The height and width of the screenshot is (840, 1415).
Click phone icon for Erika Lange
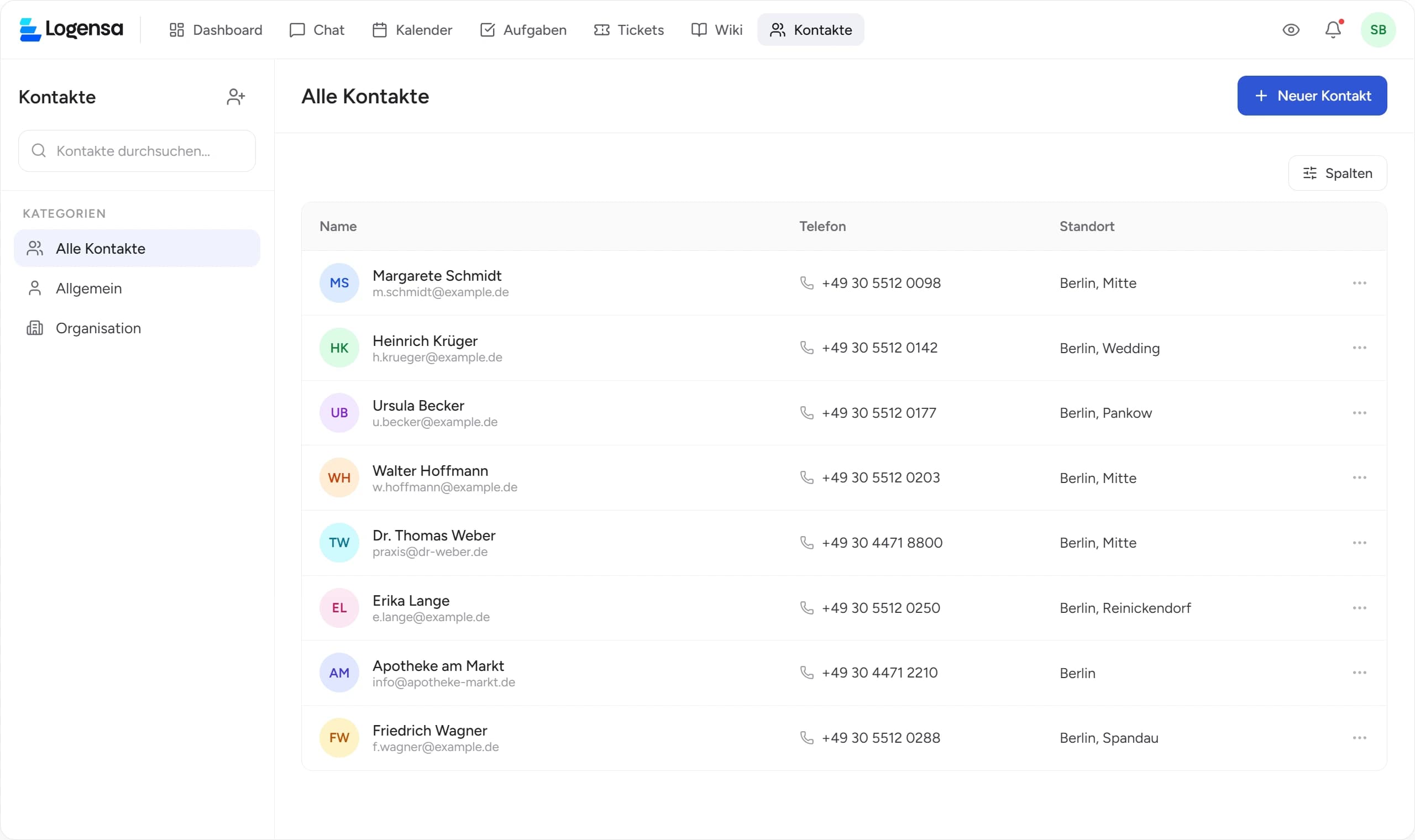(x=806, y=608)
